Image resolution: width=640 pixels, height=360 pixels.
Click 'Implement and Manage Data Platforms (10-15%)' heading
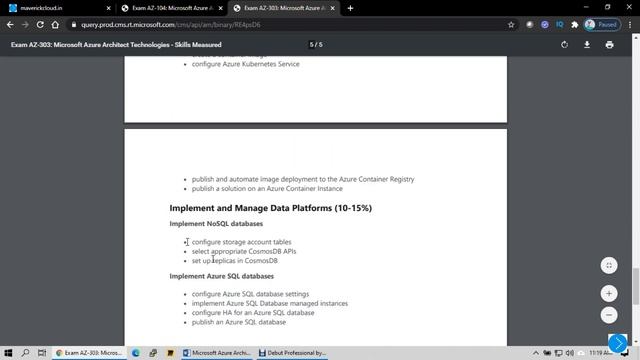click(x=271, y=208)
